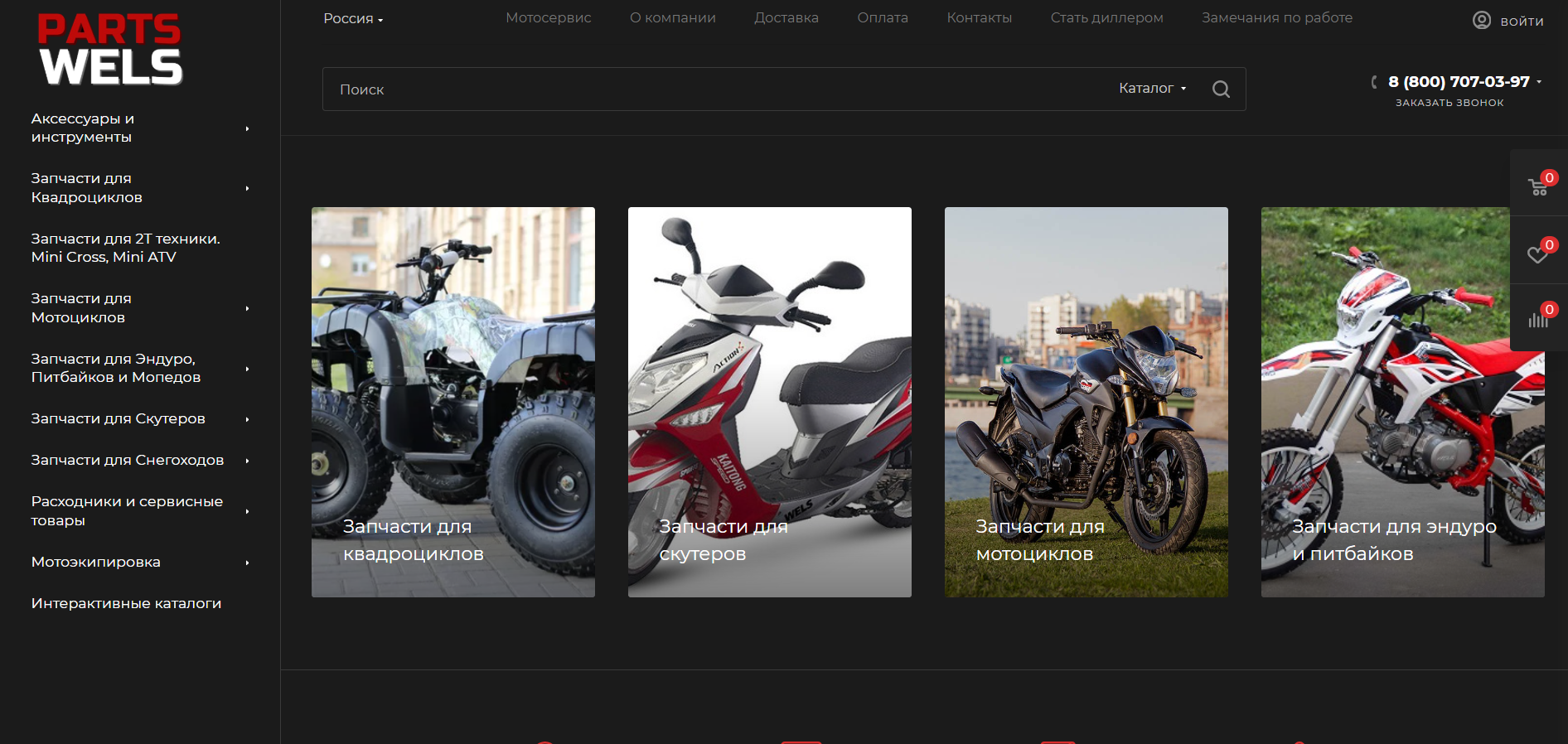
Task: Open the Доставка menu item
Action: pos(786,18)
